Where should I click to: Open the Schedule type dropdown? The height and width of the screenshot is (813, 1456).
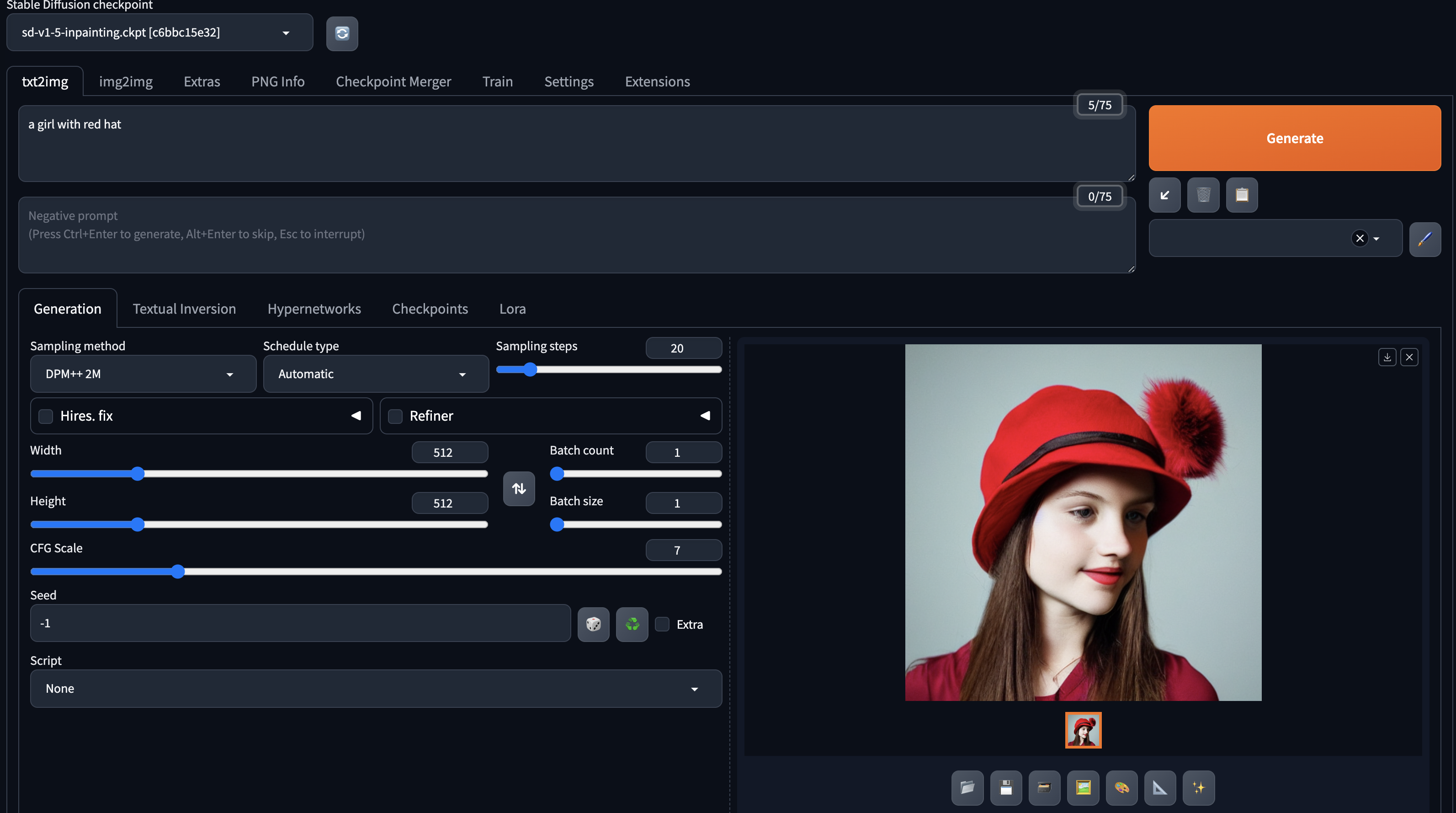375,374
